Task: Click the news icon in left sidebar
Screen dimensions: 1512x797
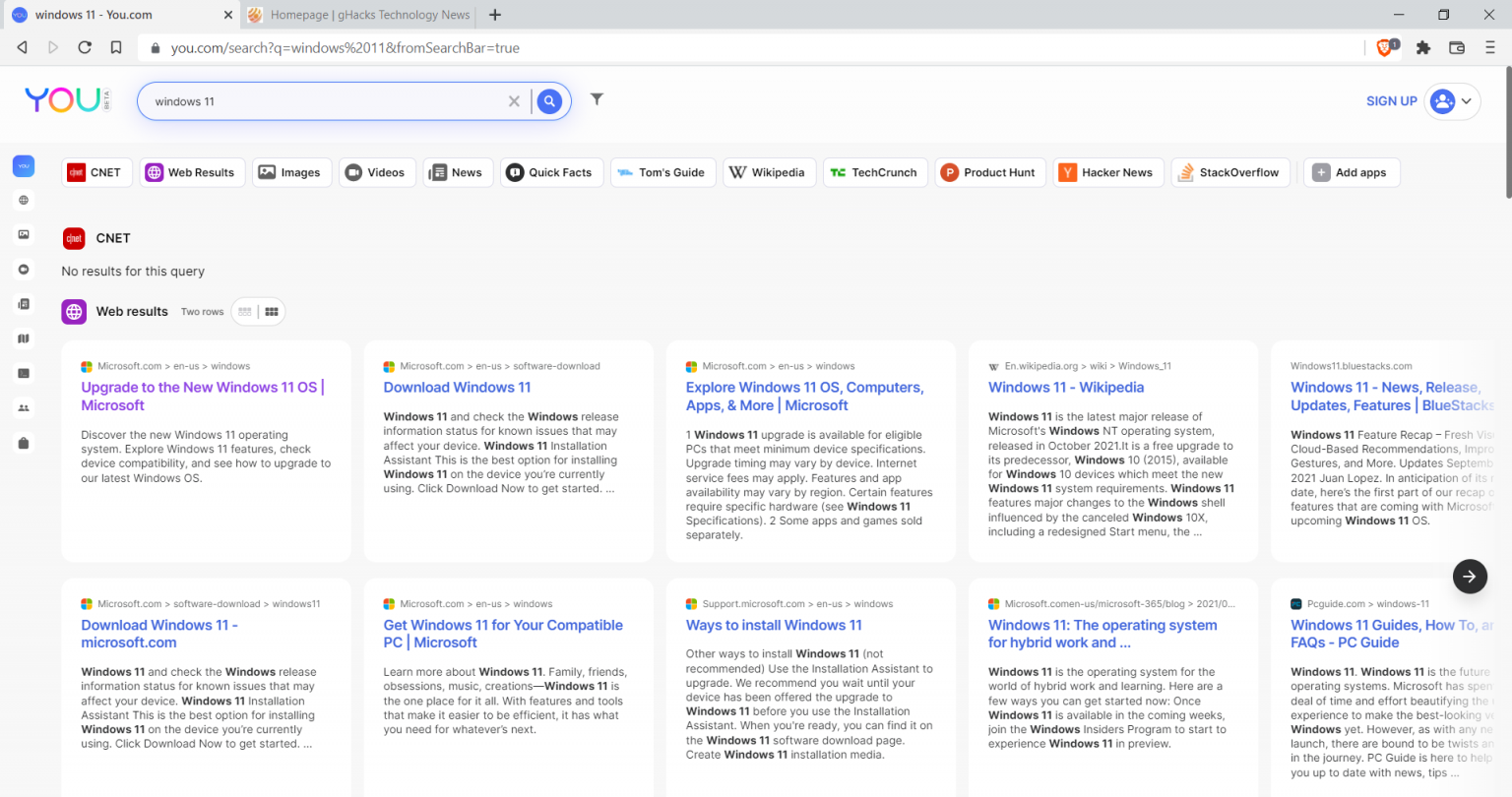Action: (24, 304)
